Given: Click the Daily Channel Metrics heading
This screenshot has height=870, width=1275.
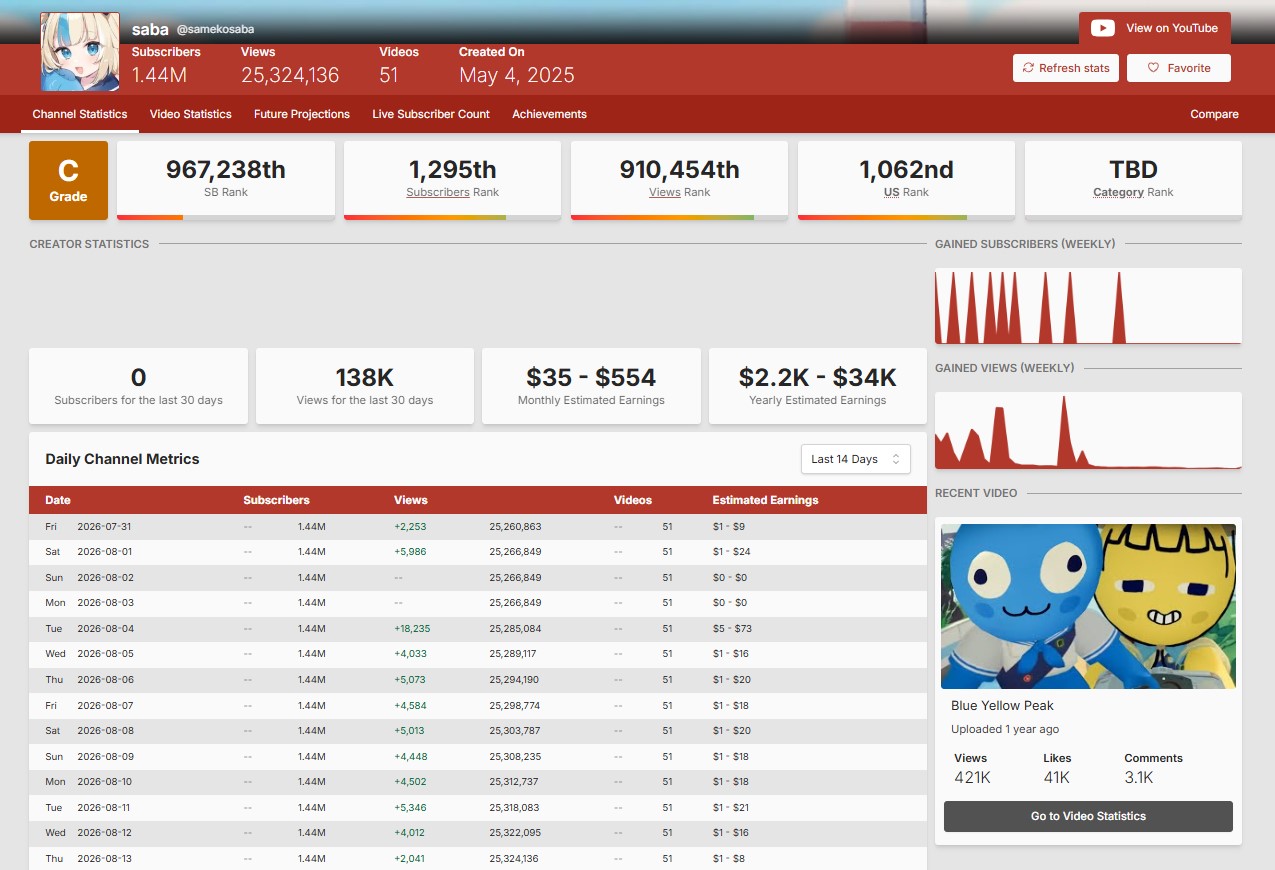Looking at the screenshot, I should 122,459.
